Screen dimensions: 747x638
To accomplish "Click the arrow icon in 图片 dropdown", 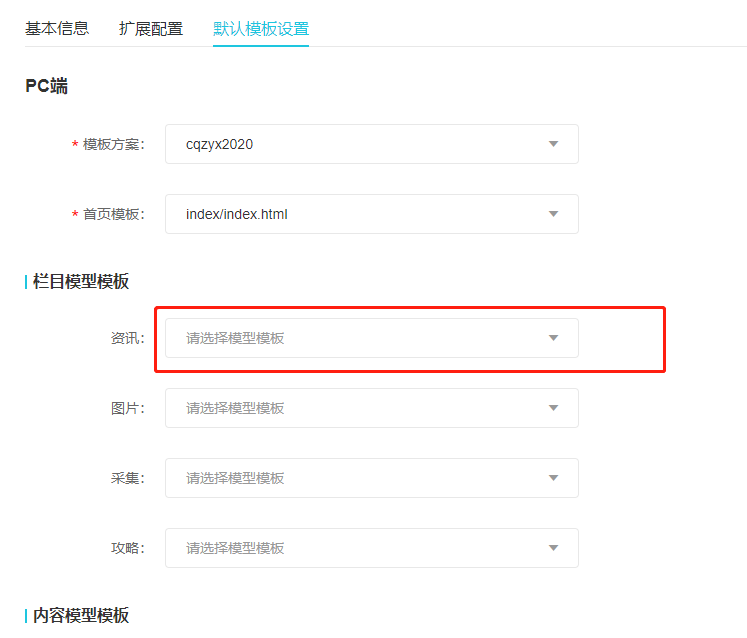I will (x=553, y=408).
